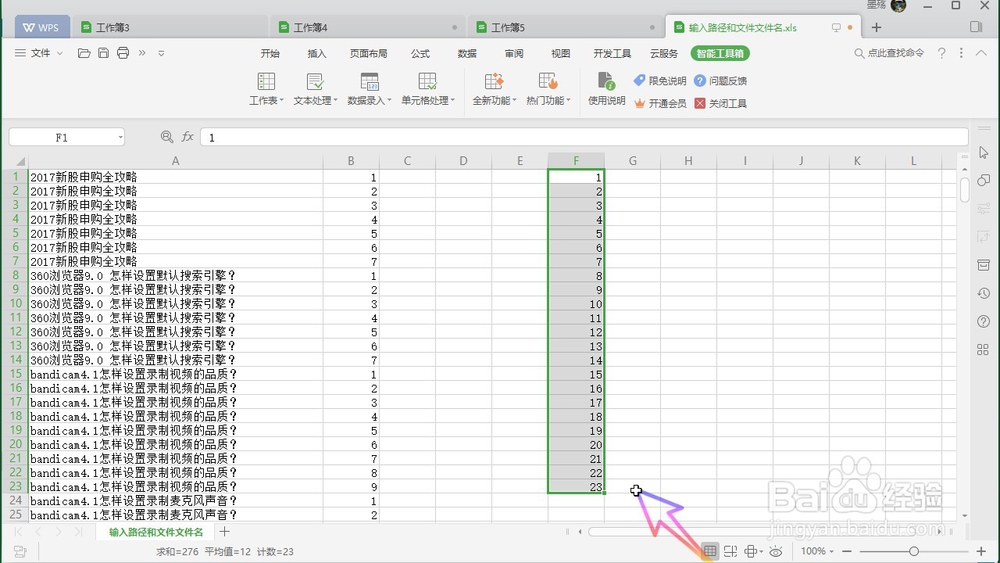1000x563 pixels.
Task: Toggle reading mode crosshair icon
Action: coord(753,551)
